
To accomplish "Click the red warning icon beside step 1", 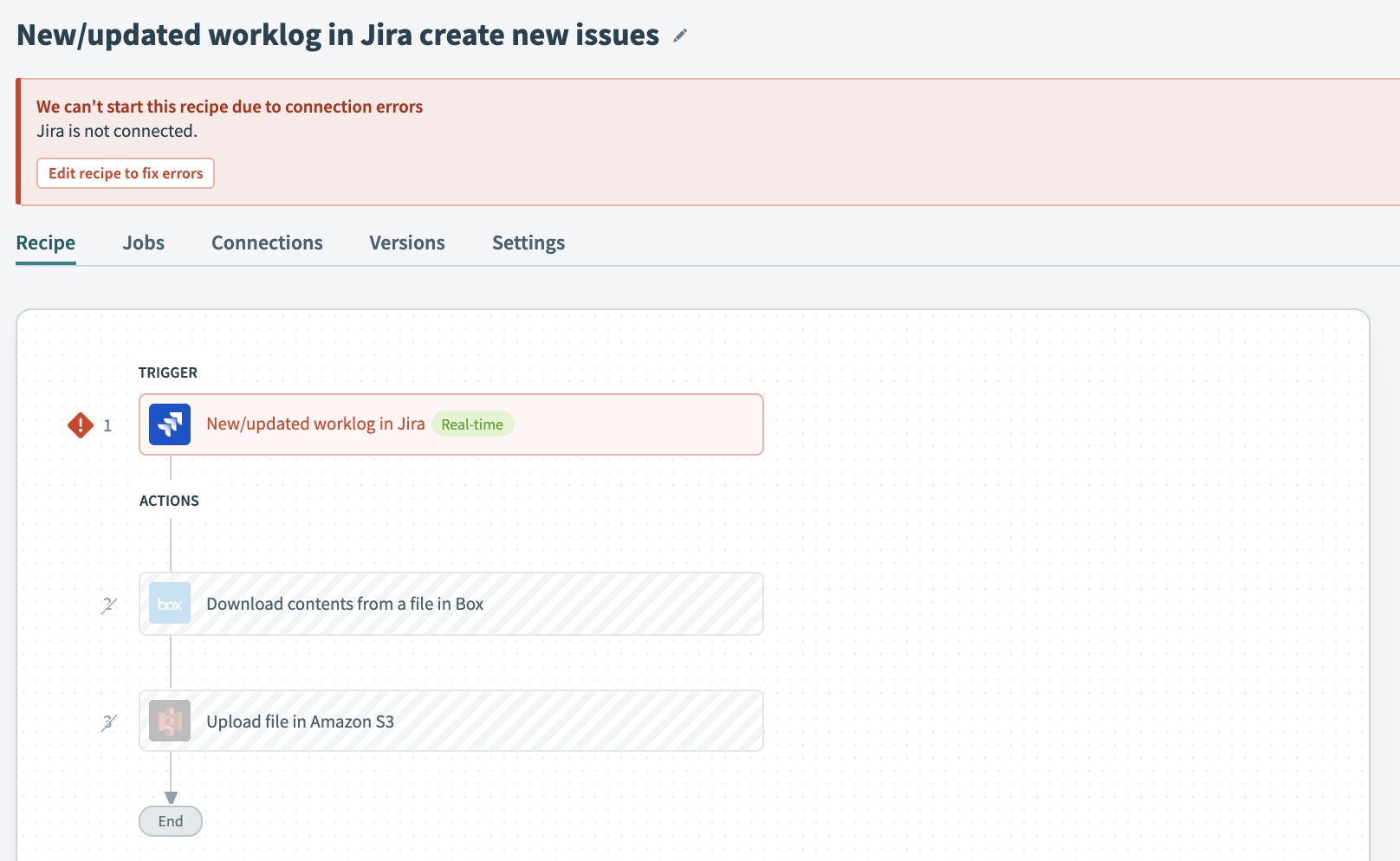I will 79,424.
